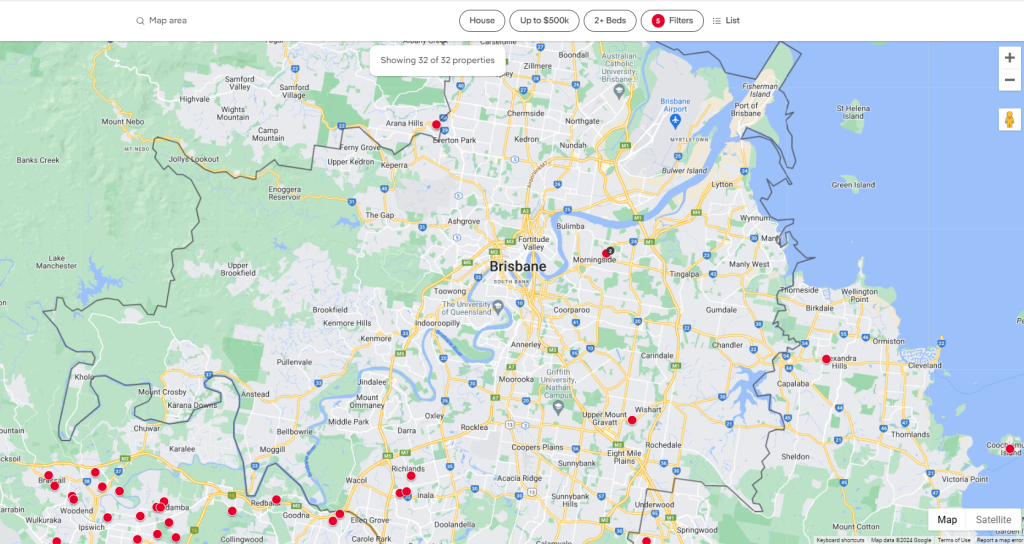Viewport: 1024px width, 544px height.
Task: Expand the Up to $500k price filter
Action: pyautogui.click(x=544, y=20)
